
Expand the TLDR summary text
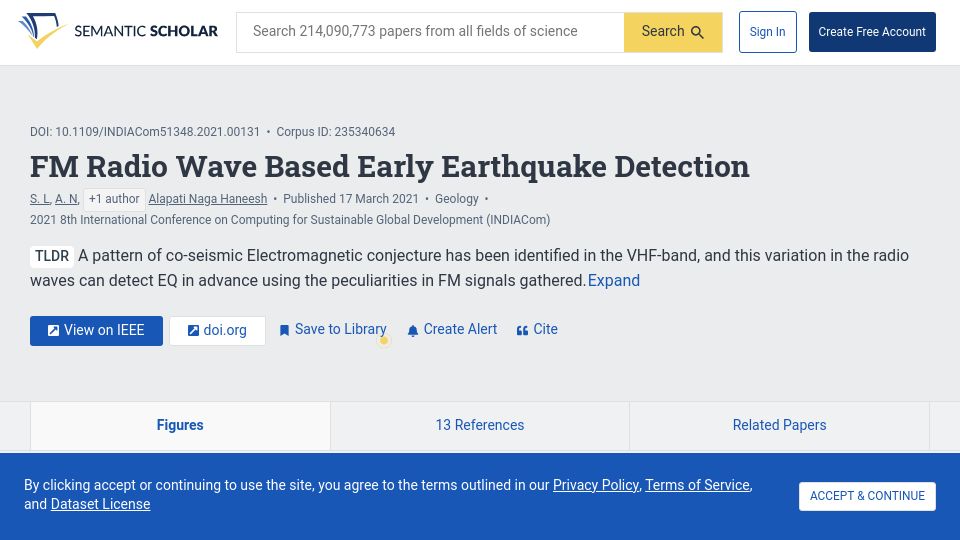pyautogui.click(x=613, y=280)
